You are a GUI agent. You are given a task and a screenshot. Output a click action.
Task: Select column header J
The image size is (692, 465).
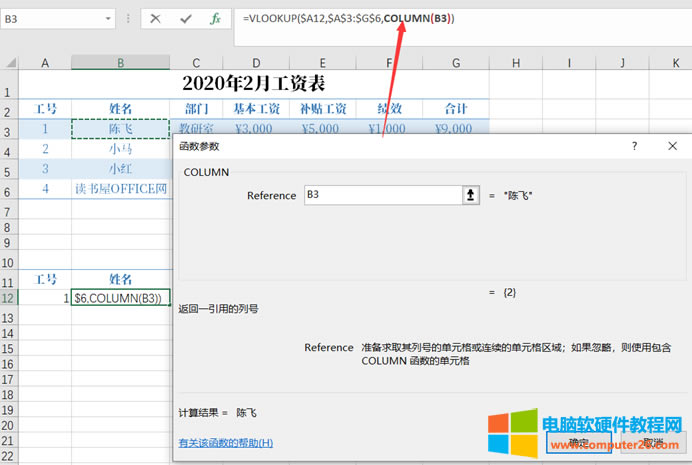pos(621,64)
